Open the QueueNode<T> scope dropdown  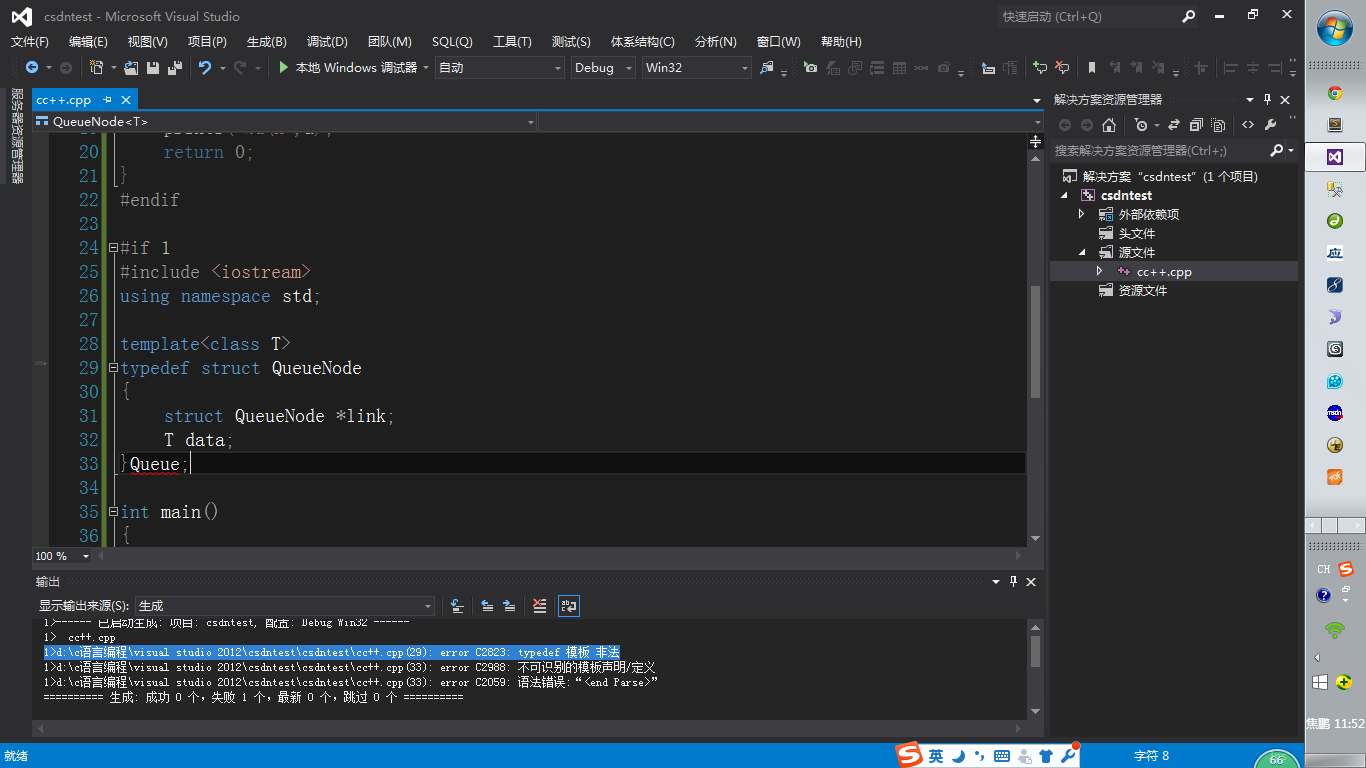(x=285, y=122)
